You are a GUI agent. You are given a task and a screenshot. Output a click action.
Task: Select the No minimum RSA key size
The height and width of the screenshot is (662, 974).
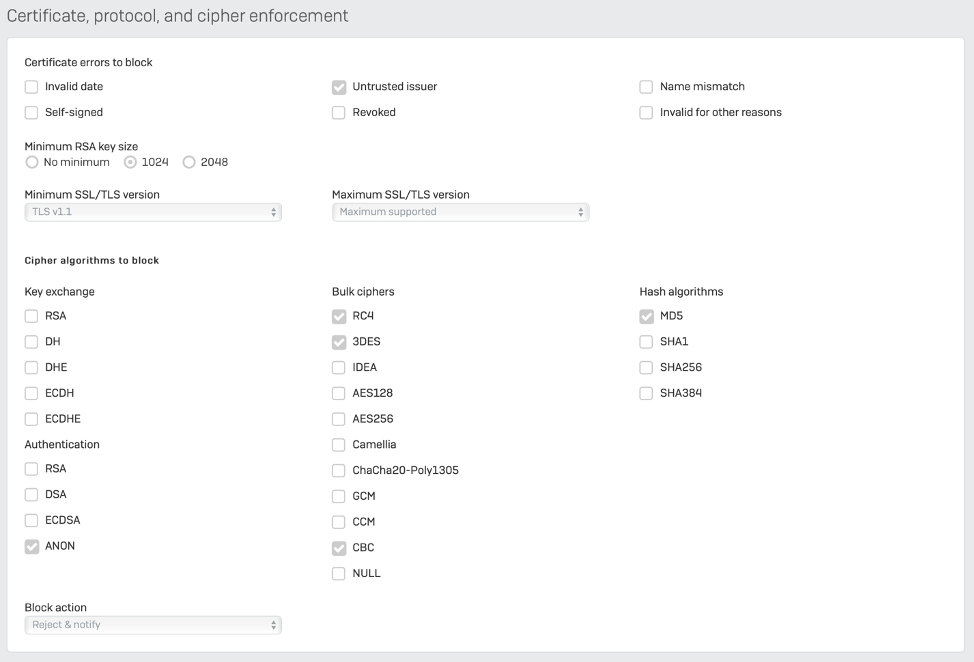click(x=32, y=162)
